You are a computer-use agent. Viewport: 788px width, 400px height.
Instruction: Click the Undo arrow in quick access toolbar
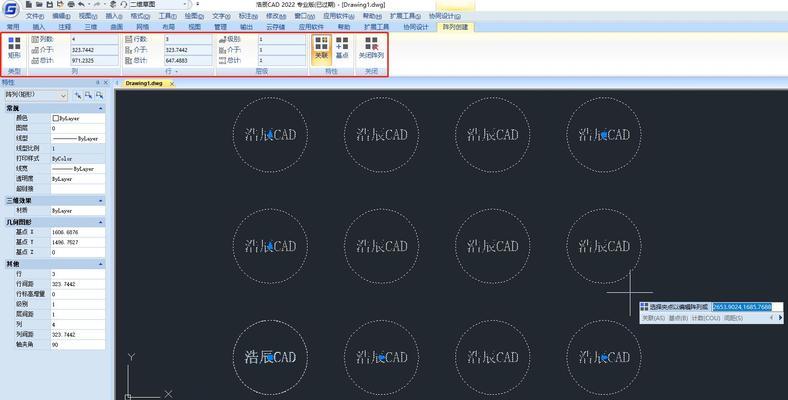click(81, 4)
